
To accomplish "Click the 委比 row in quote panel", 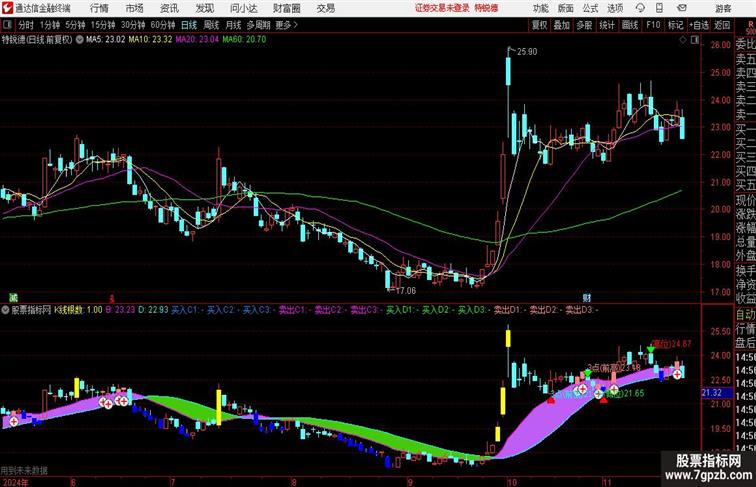I will click(x=745, y=45).
